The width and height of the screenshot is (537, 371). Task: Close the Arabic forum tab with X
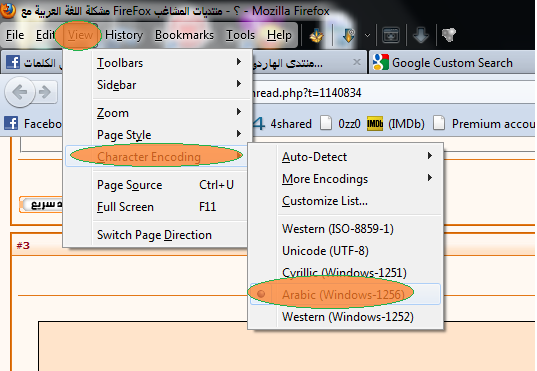tap(357, 62)
